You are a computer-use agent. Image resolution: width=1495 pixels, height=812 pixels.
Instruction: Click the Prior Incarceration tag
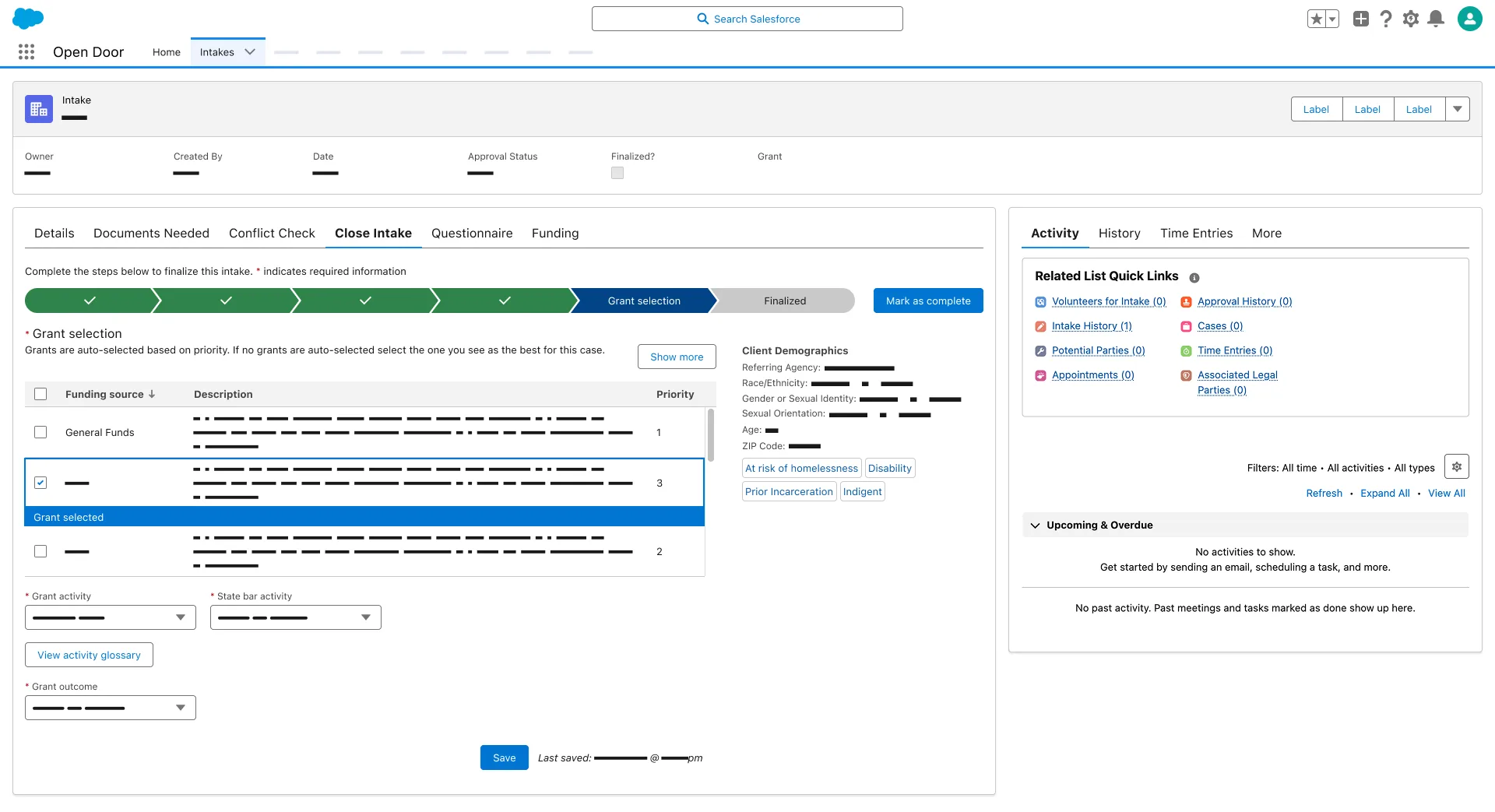(790, 491)
